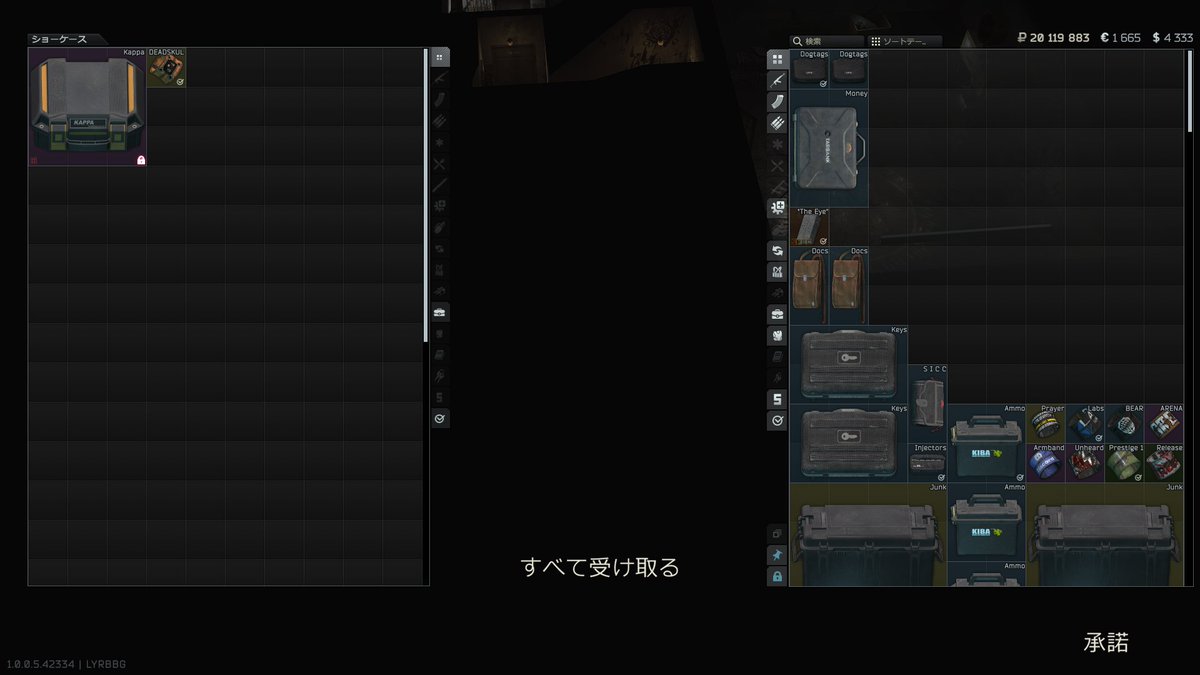Filter stash by magazines icon
This screenshot has width=1200, height=675.
tap(777, 102)
